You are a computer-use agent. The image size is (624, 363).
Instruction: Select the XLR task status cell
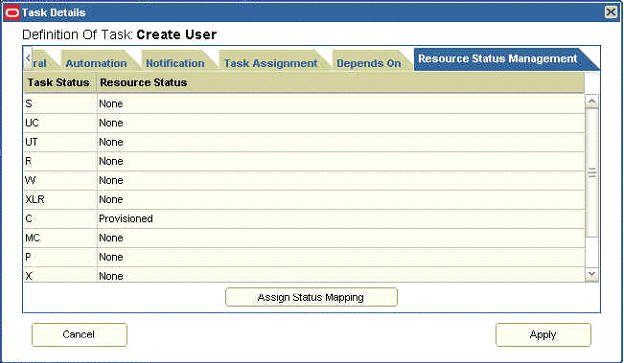[60, 199]
